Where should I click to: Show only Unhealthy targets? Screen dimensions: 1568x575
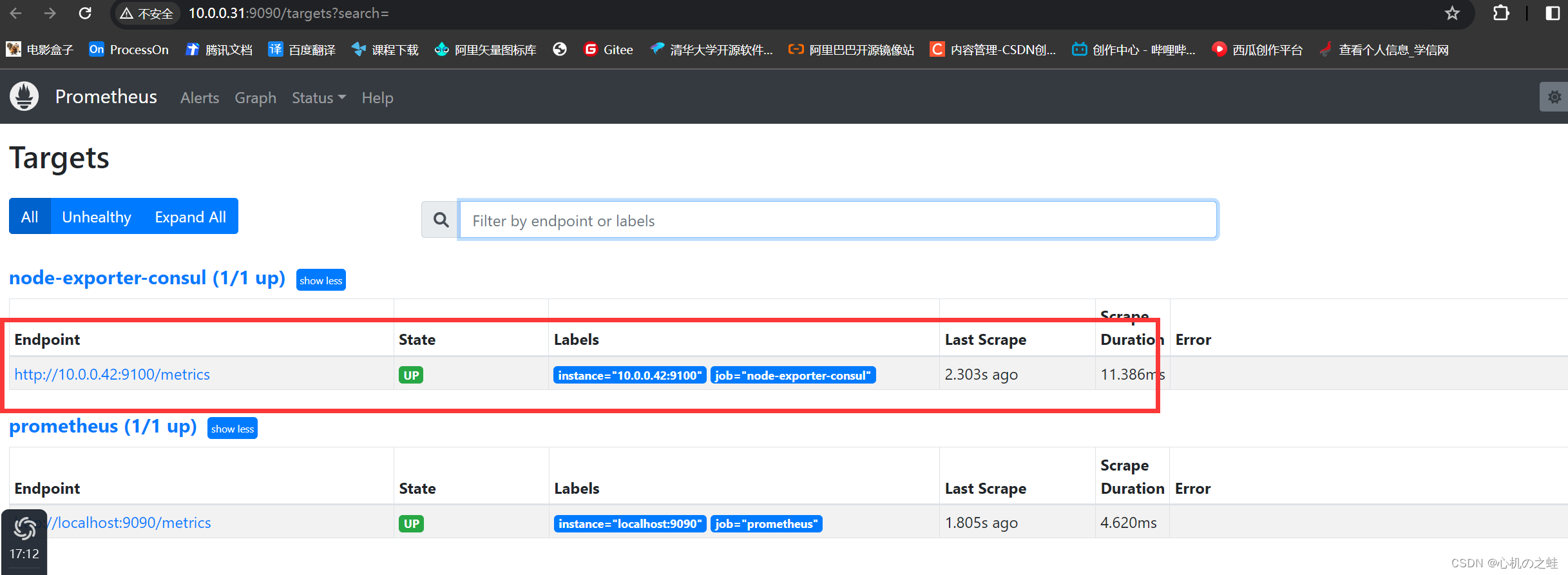[x=97, y=217]
